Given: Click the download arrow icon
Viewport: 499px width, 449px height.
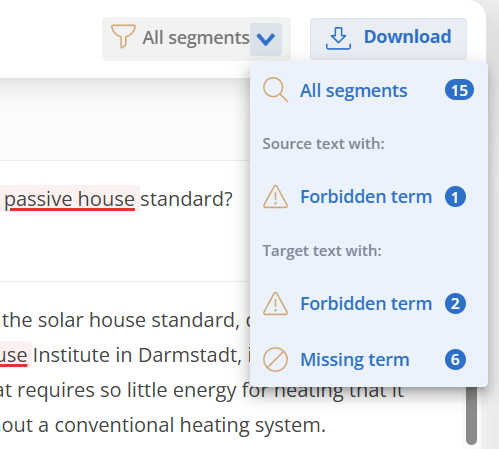Looking at the screenshot, I should [x=338, y=38].
